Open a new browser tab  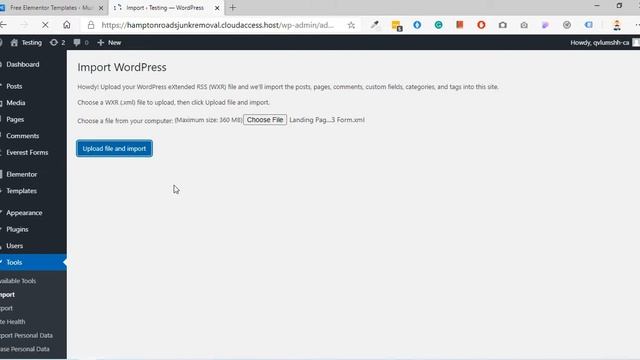(233, 7)
